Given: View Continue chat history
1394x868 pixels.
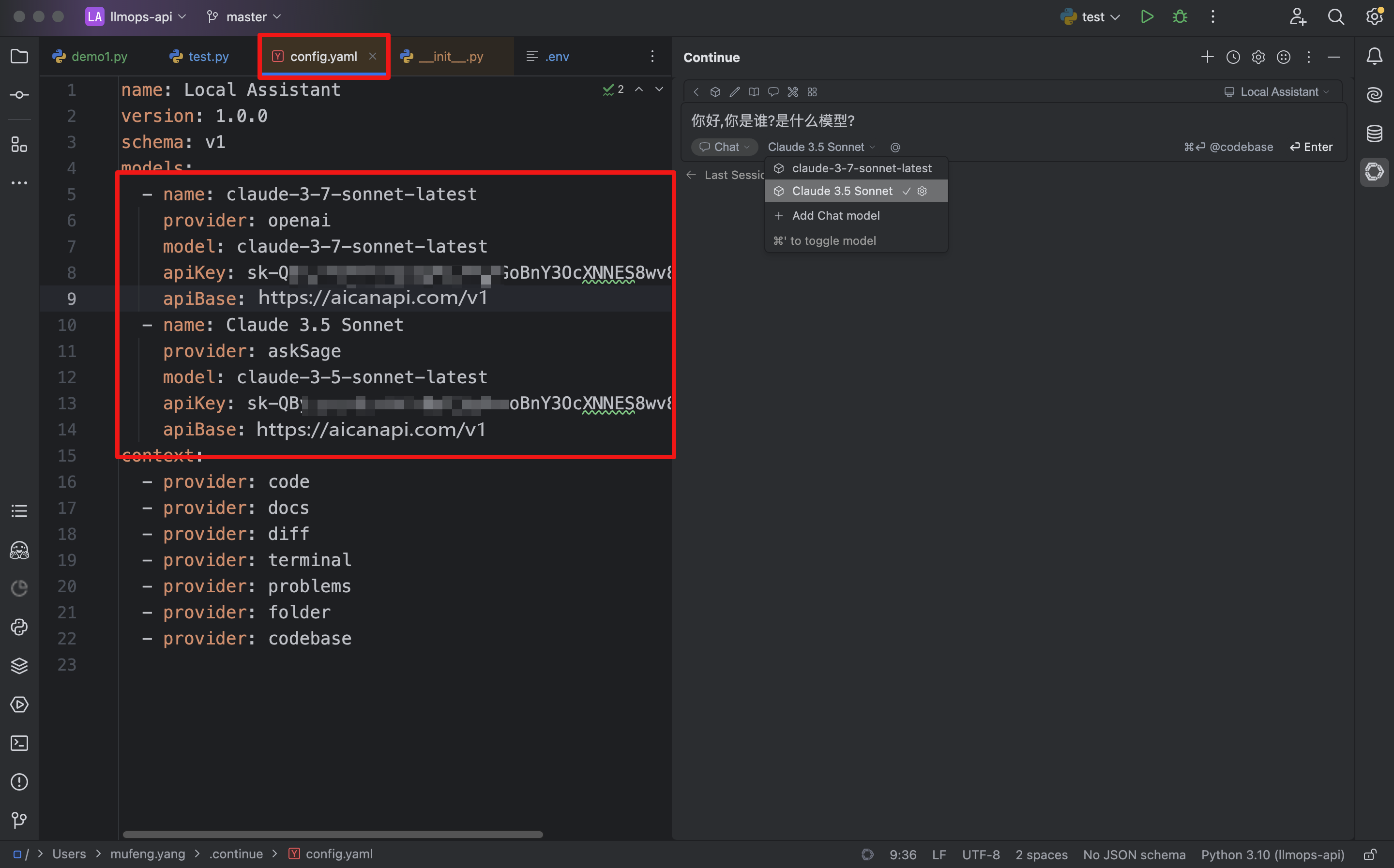Looking at the screenshot, I should click(x=1233, y=57).
